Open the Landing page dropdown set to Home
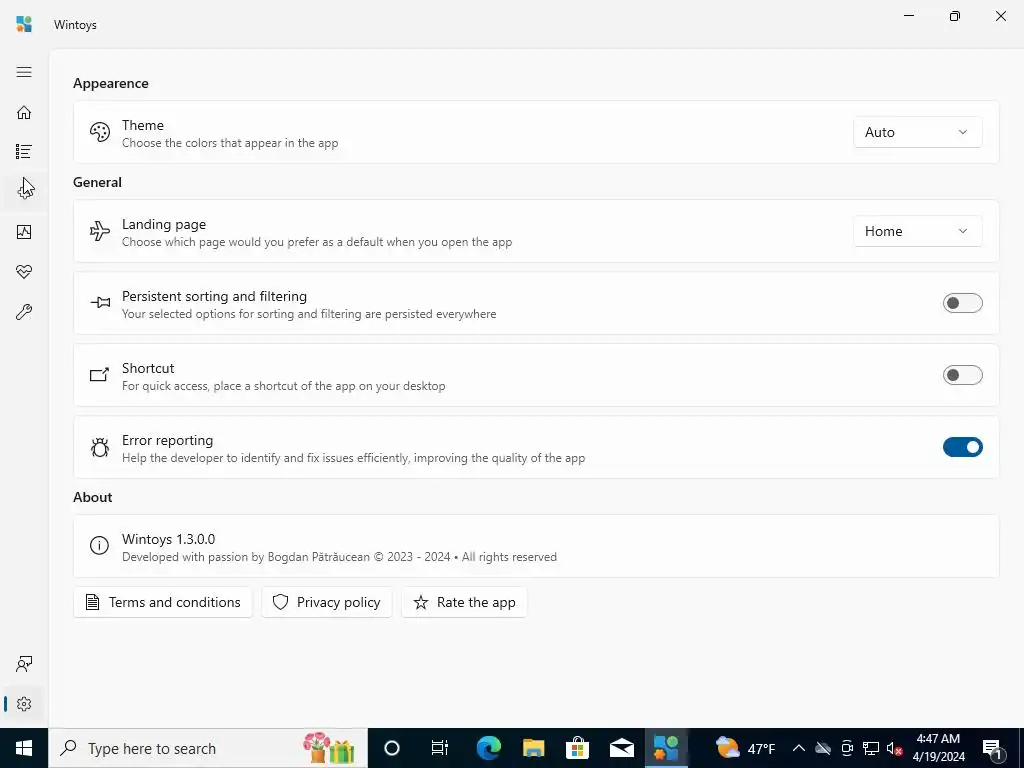 pyautogui.click(x=918, y=231)
